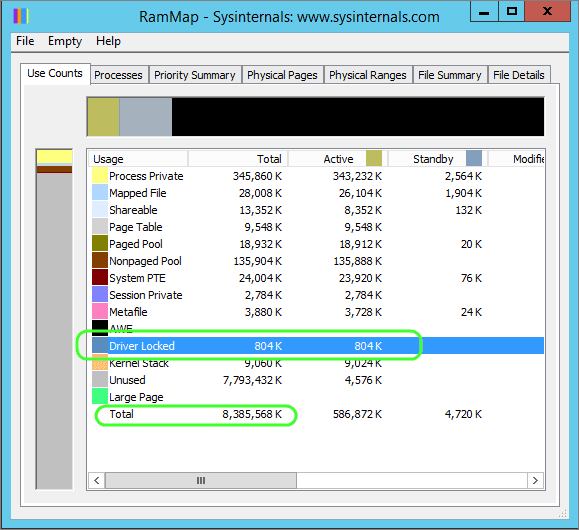Click the olive Active segment in memory bar
579x530 pixels.
103,117
